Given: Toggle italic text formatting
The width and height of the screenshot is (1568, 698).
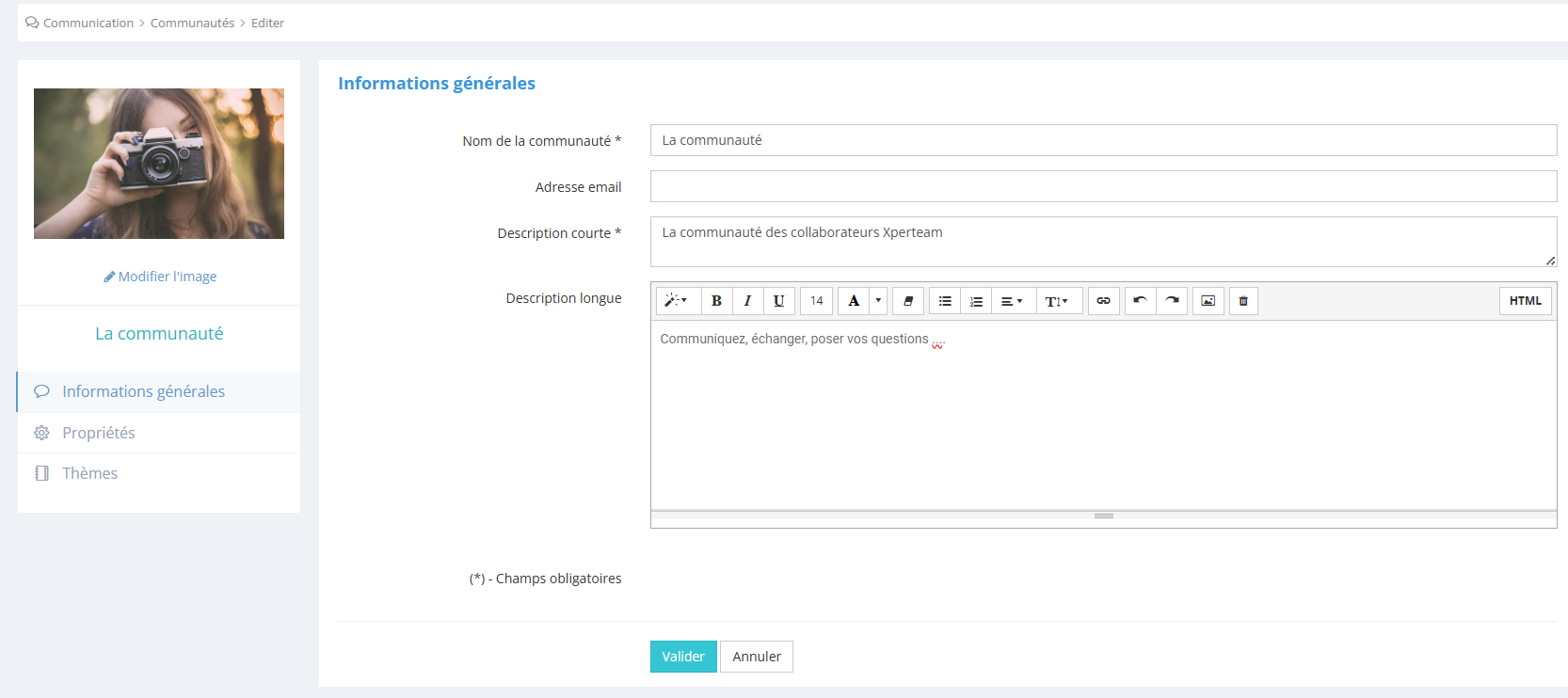Looking at the screenshot, I should click(x=747, y=301).
